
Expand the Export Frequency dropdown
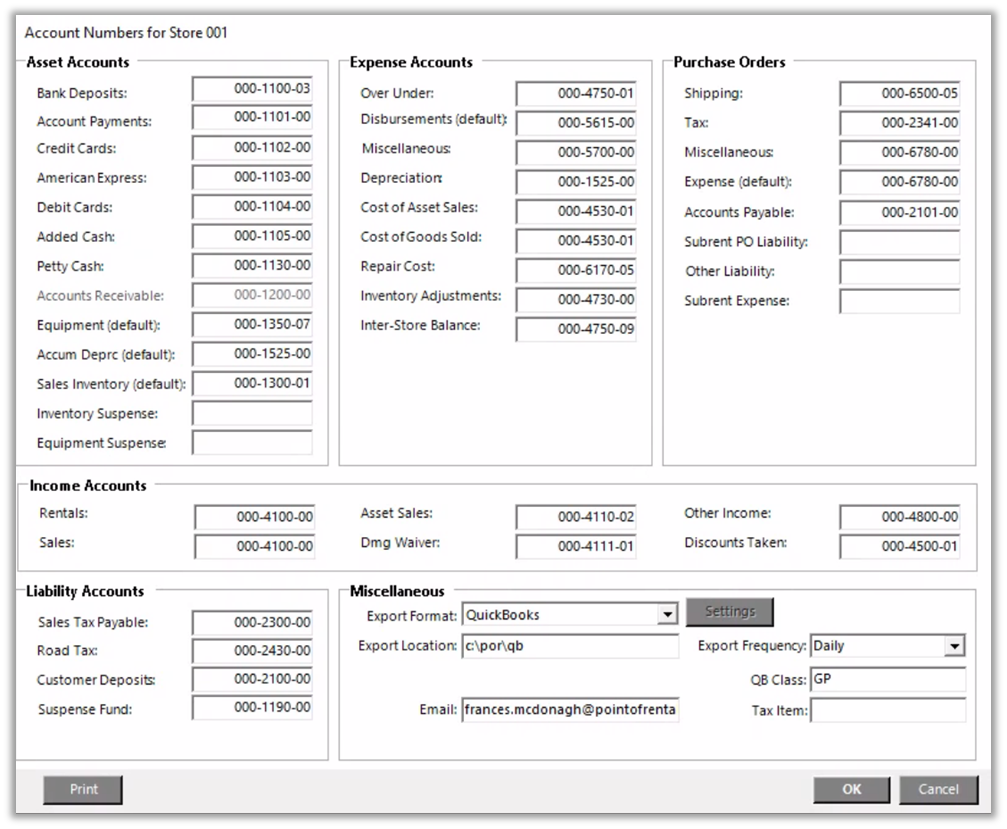(955, 646)
